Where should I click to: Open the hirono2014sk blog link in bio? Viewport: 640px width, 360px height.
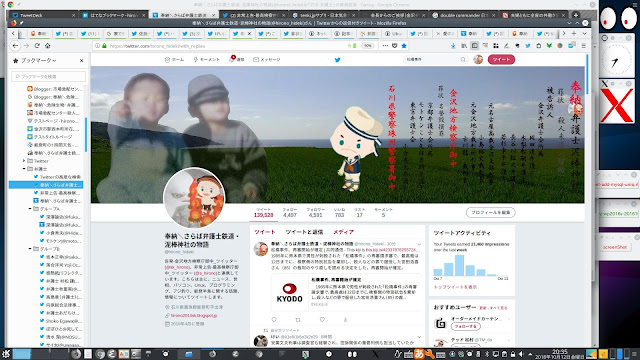click(194, 316)
